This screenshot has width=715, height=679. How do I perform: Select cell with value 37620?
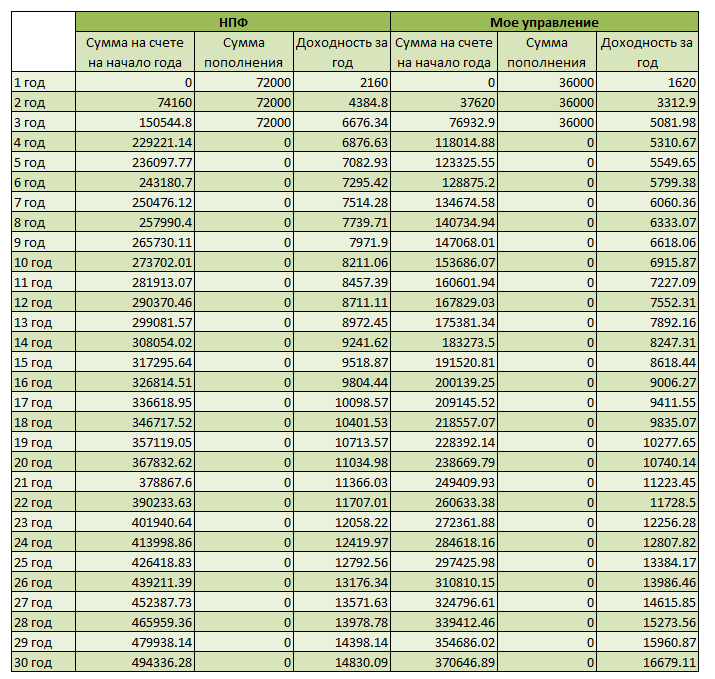tap(444, 102)
